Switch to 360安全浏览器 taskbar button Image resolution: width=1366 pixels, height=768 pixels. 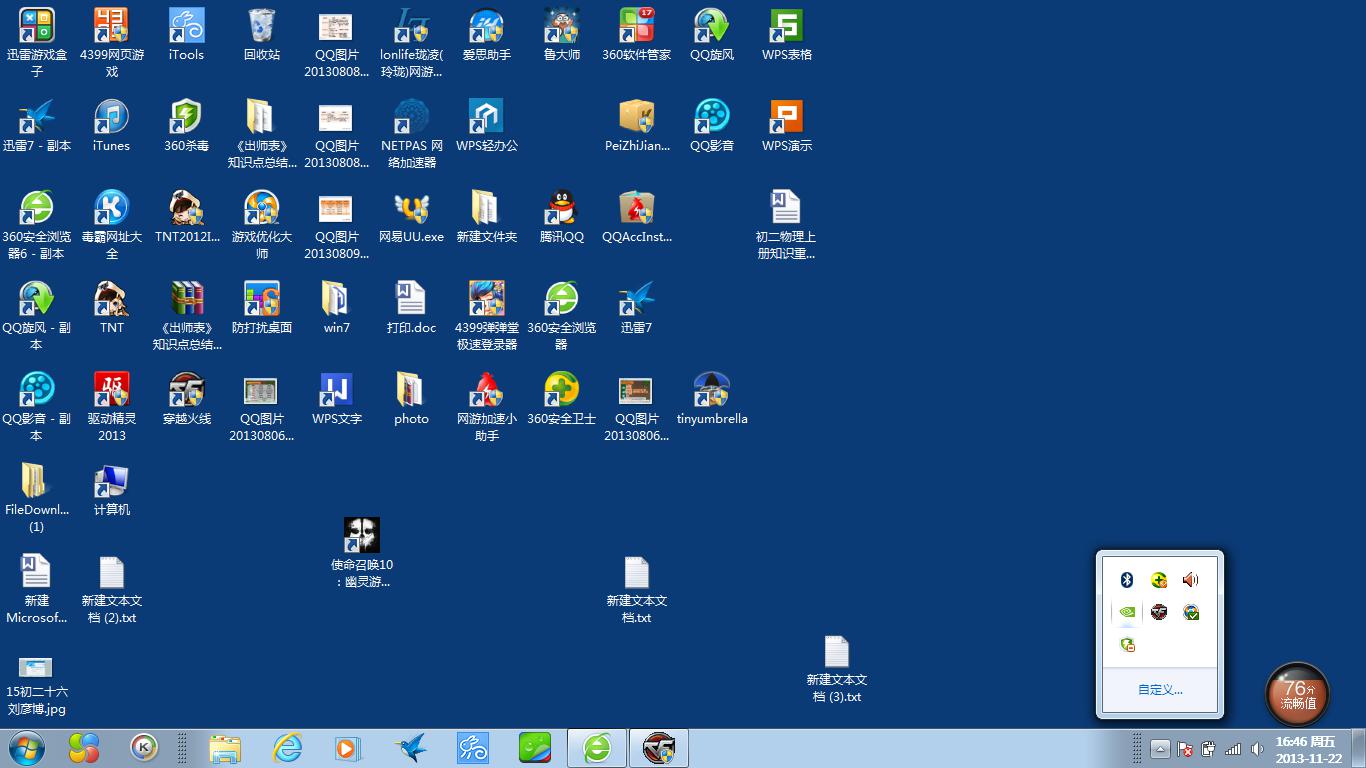(597, 748)
